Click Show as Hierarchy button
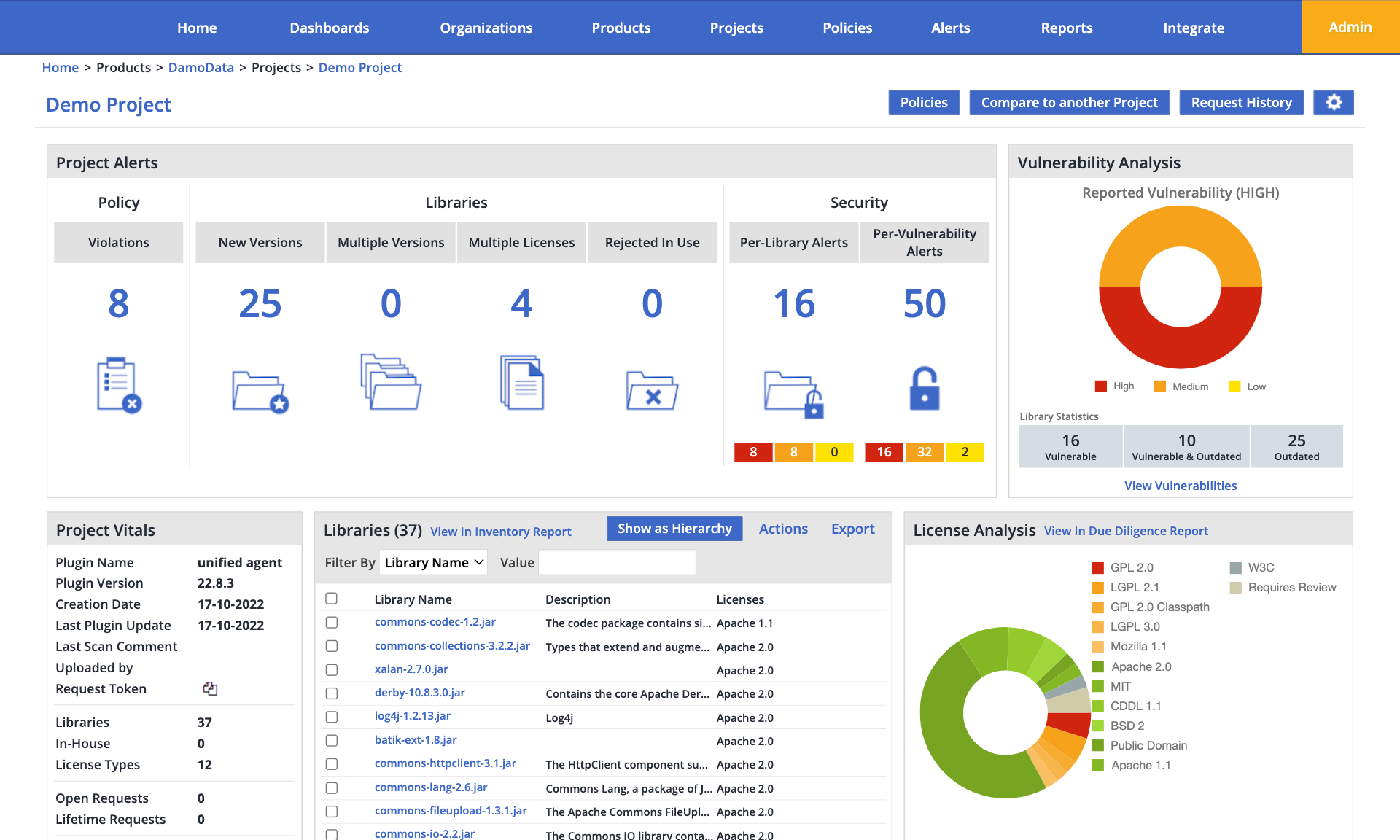 (x=674, y=529)
